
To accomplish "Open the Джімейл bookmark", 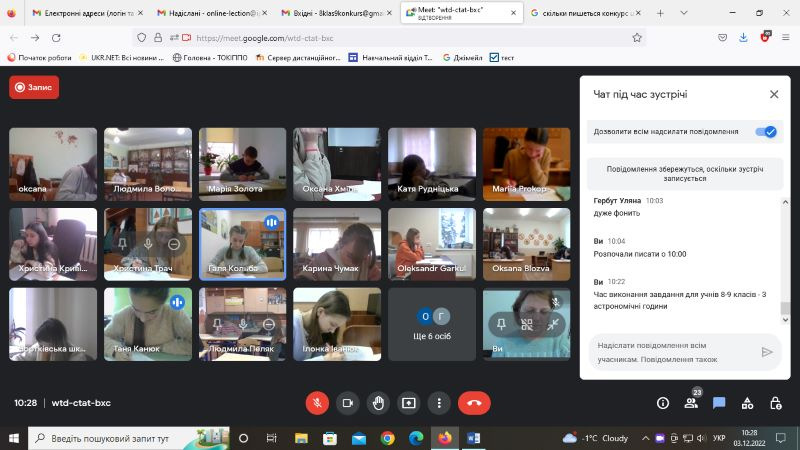I will tap(462, 58).
